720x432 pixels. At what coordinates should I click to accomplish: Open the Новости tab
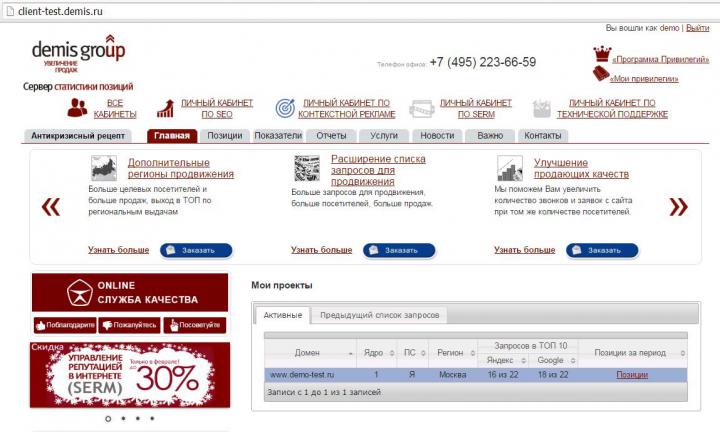[437, 136]
